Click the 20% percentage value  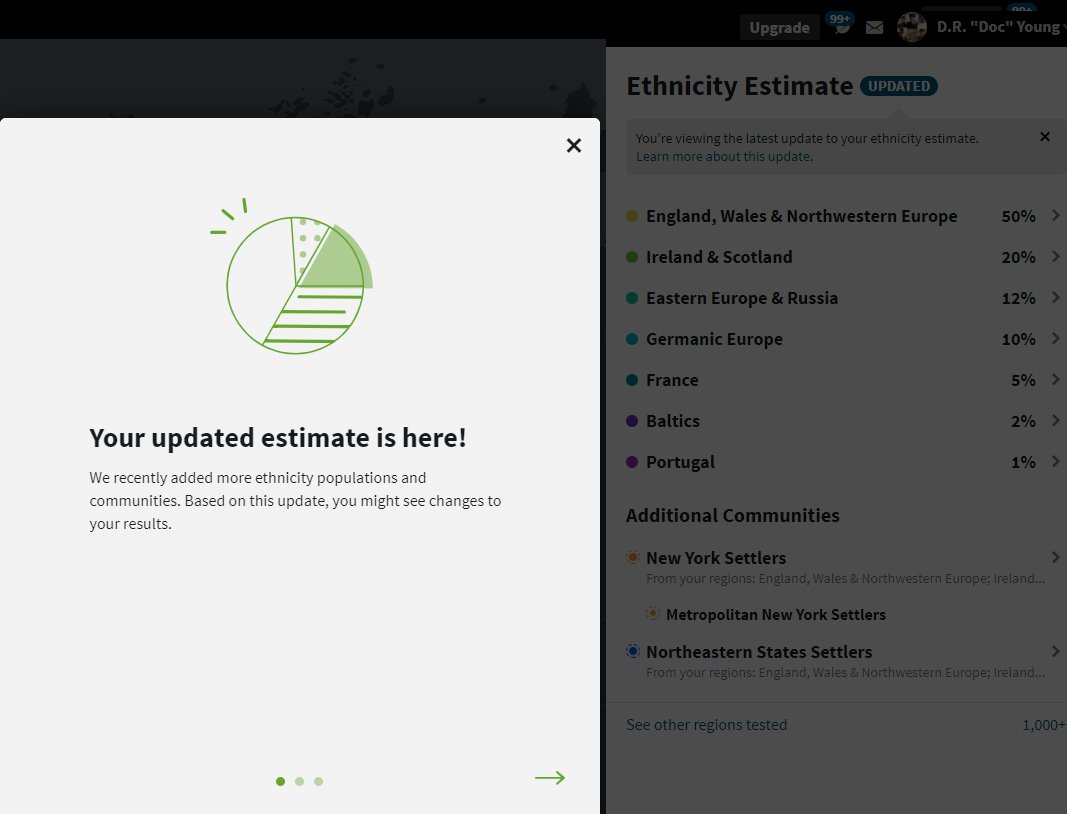1018,257
